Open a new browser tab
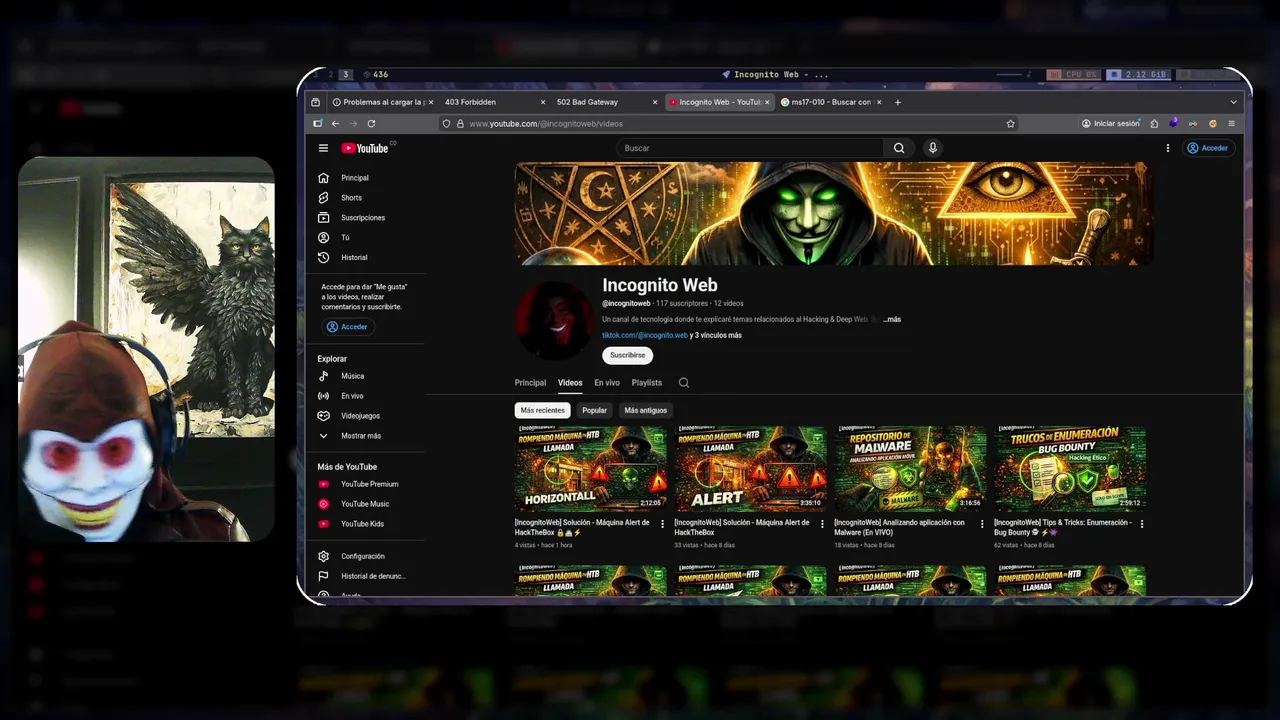 [x=897, y=102]
